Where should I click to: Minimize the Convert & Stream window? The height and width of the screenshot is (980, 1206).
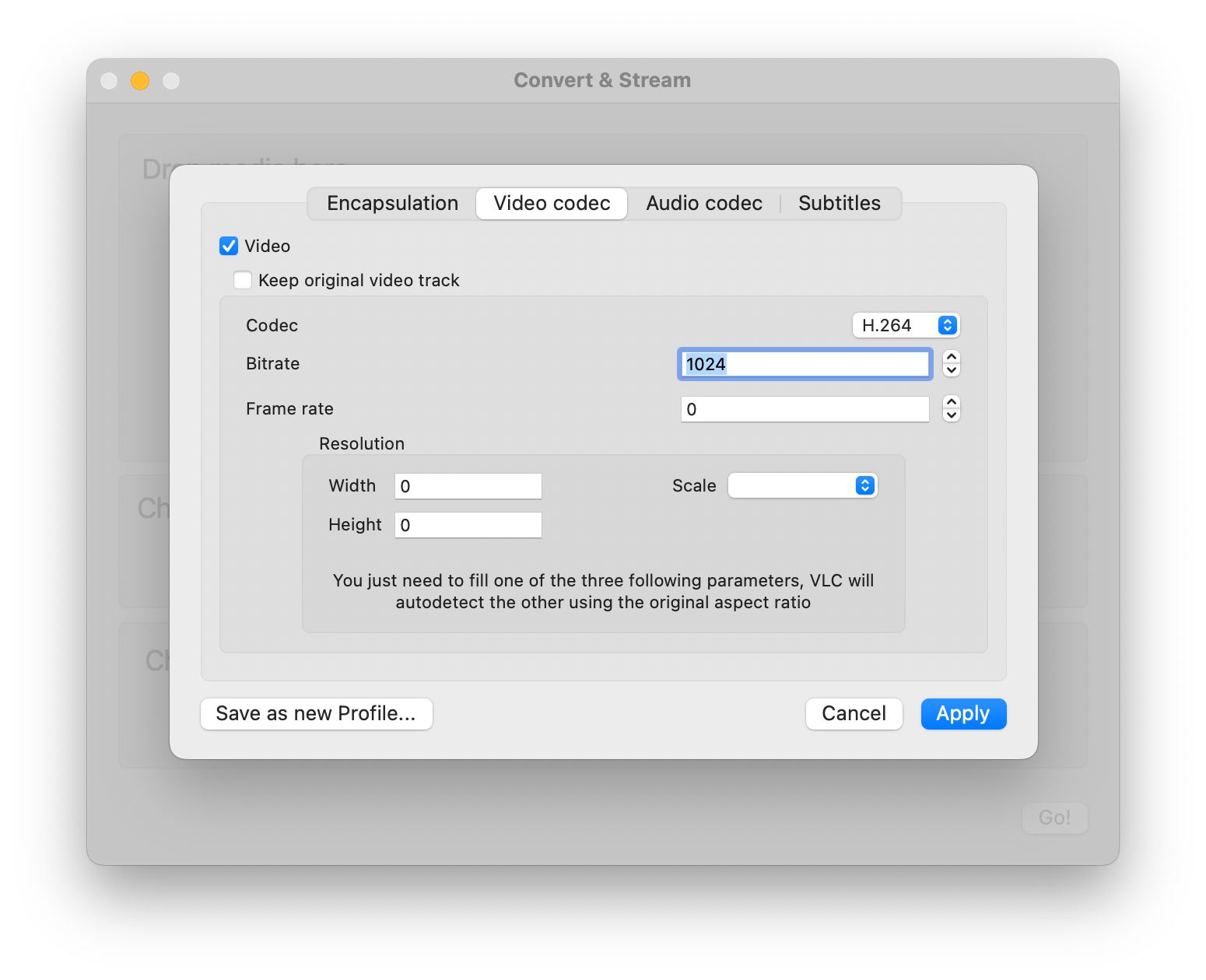(140, 80)
